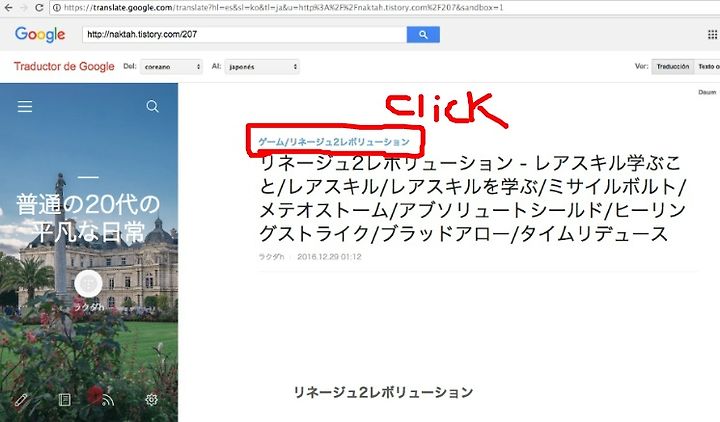This screenshot has height=422, width=720.
Task: Open the source language dropdown coreano
Action: click(x=171, y=67)
